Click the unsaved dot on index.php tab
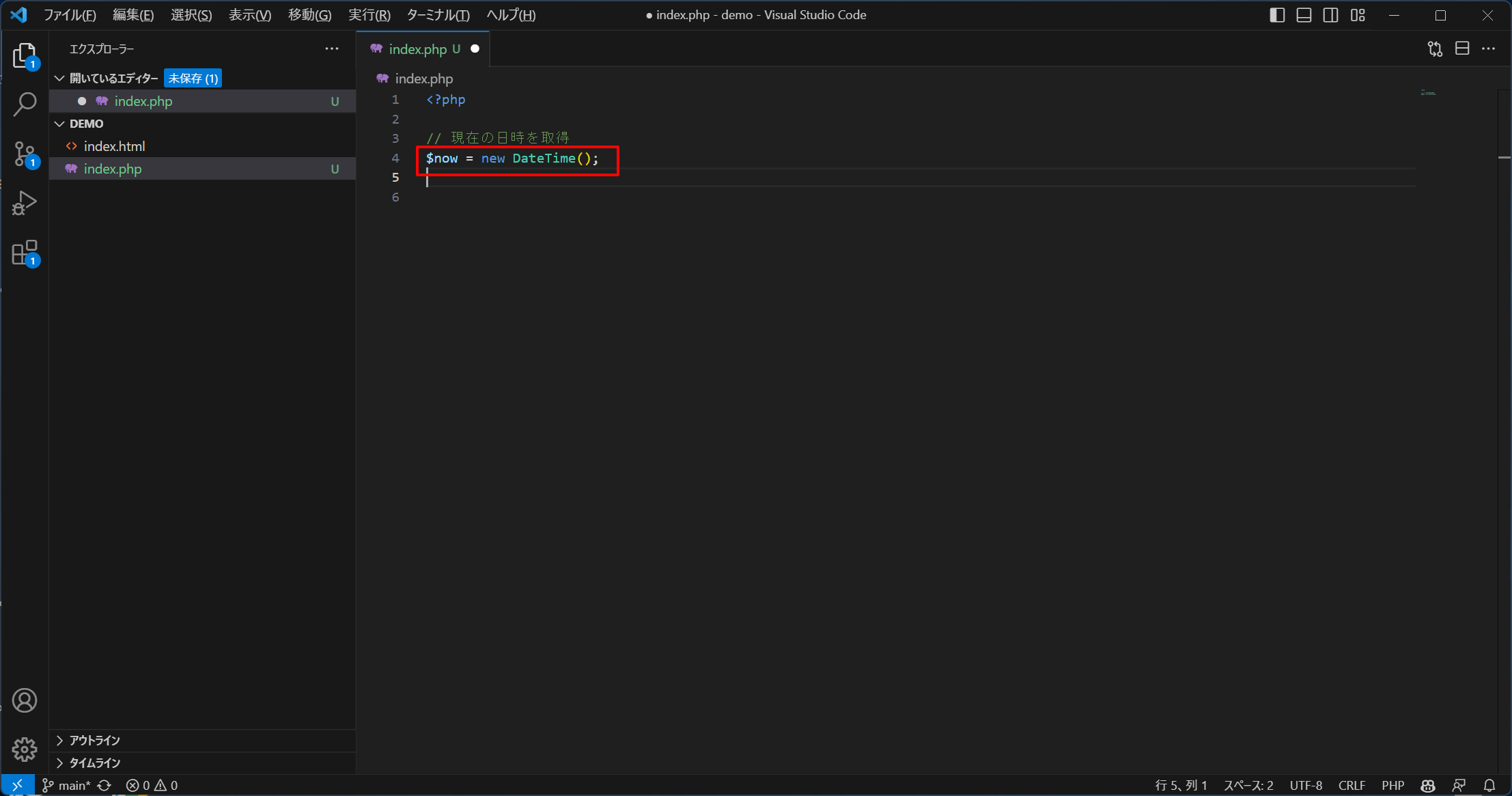1512x796 pixels. (x=475, y=49)
